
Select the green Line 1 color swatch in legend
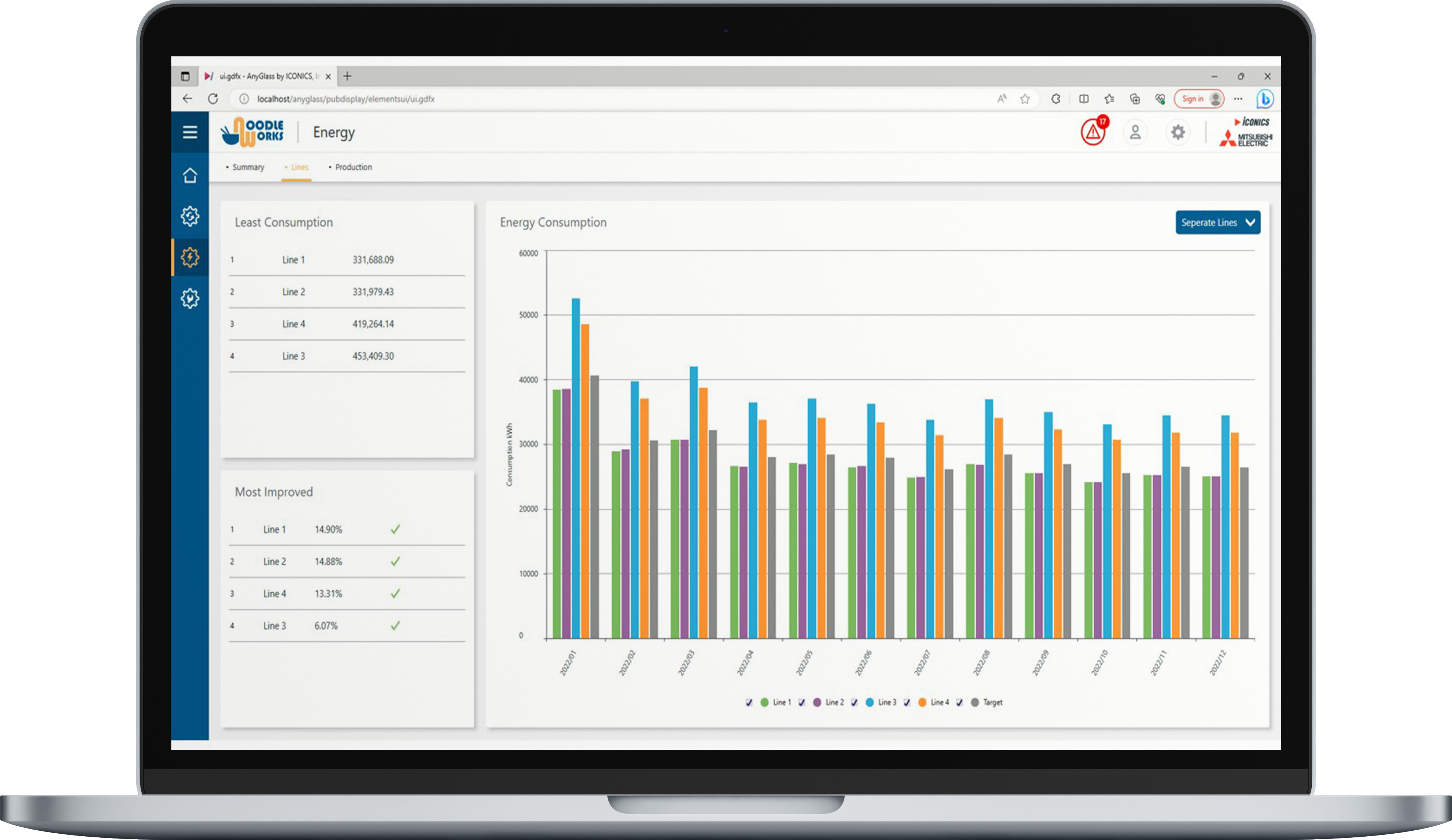tap(765, 702)
